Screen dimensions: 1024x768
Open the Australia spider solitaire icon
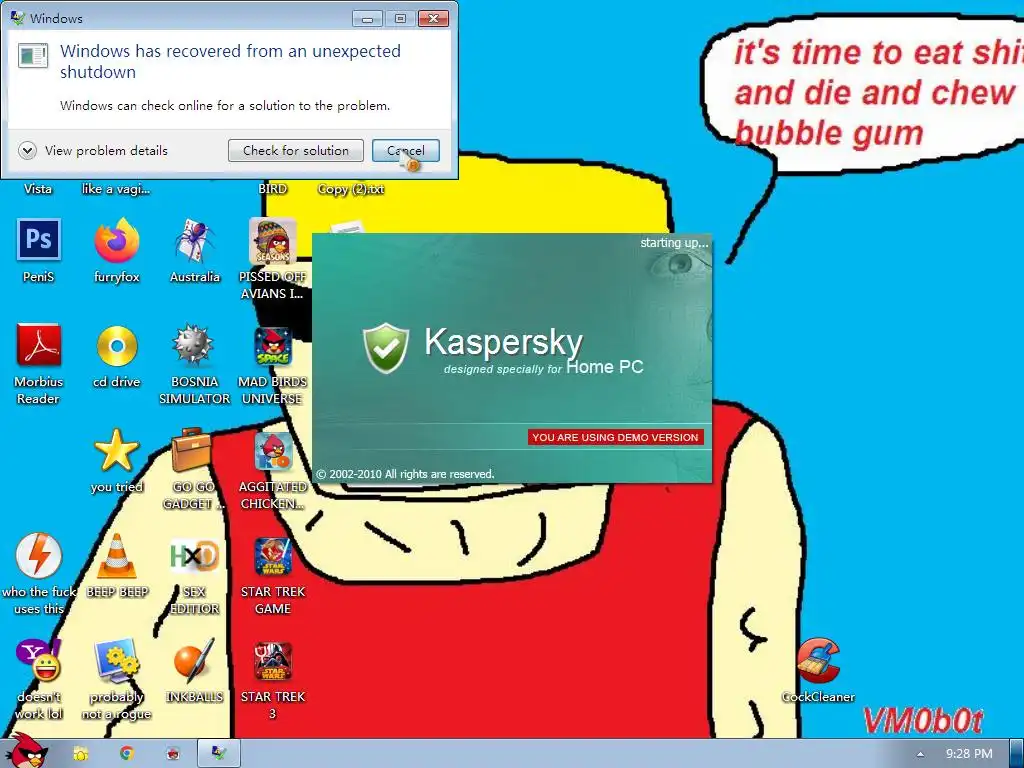click(x=195, y=241)
